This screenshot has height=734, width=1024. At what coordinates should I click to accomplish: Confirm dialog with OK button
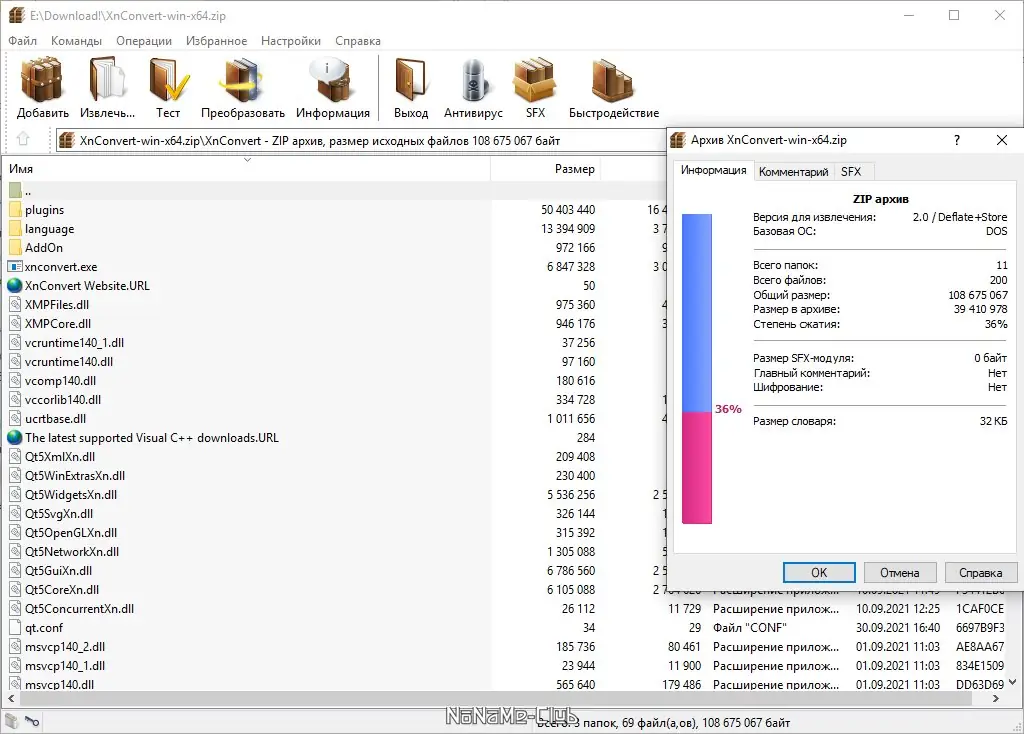coord(819,573)
